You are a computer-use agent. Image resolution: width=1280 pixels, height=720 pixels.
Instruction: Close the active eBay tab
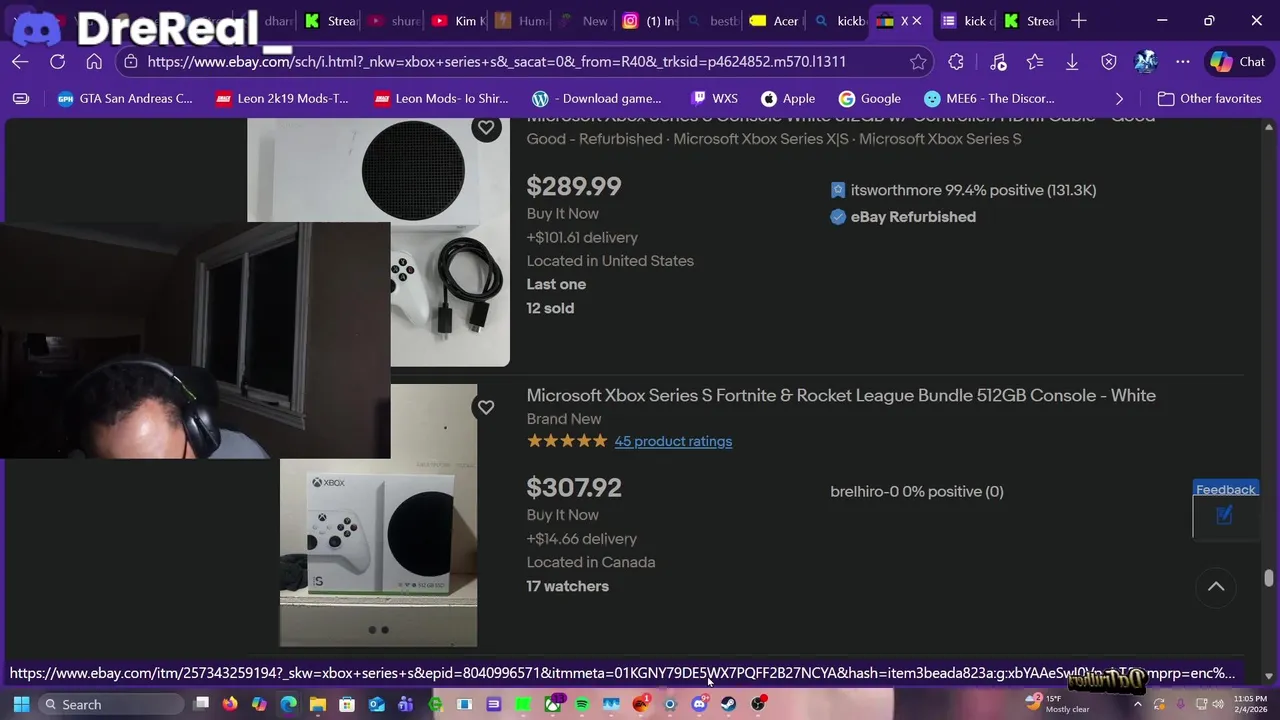pyautogui.click(x=916, y=20)
